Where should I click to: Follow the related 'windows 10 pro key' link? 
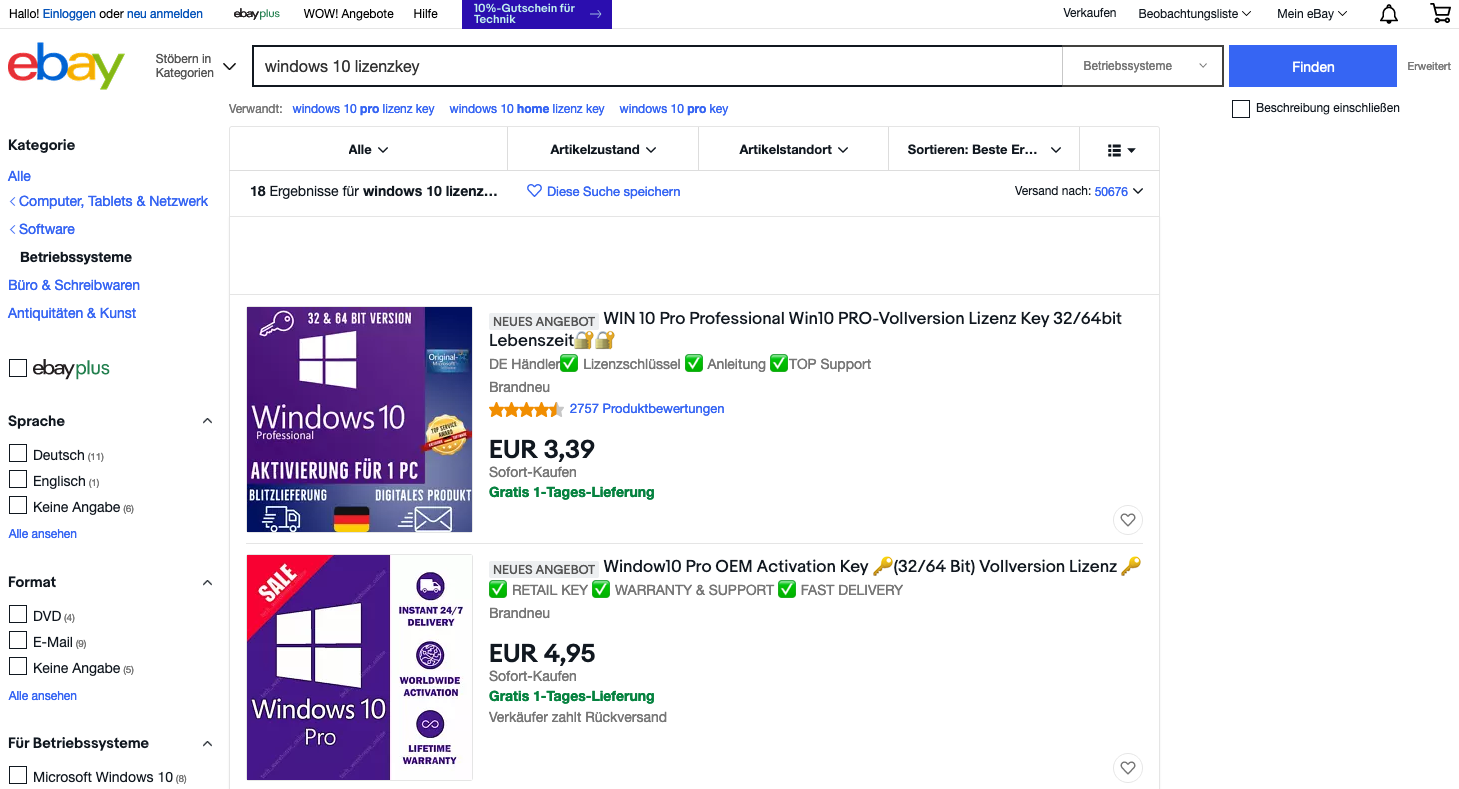coord(673,109)
